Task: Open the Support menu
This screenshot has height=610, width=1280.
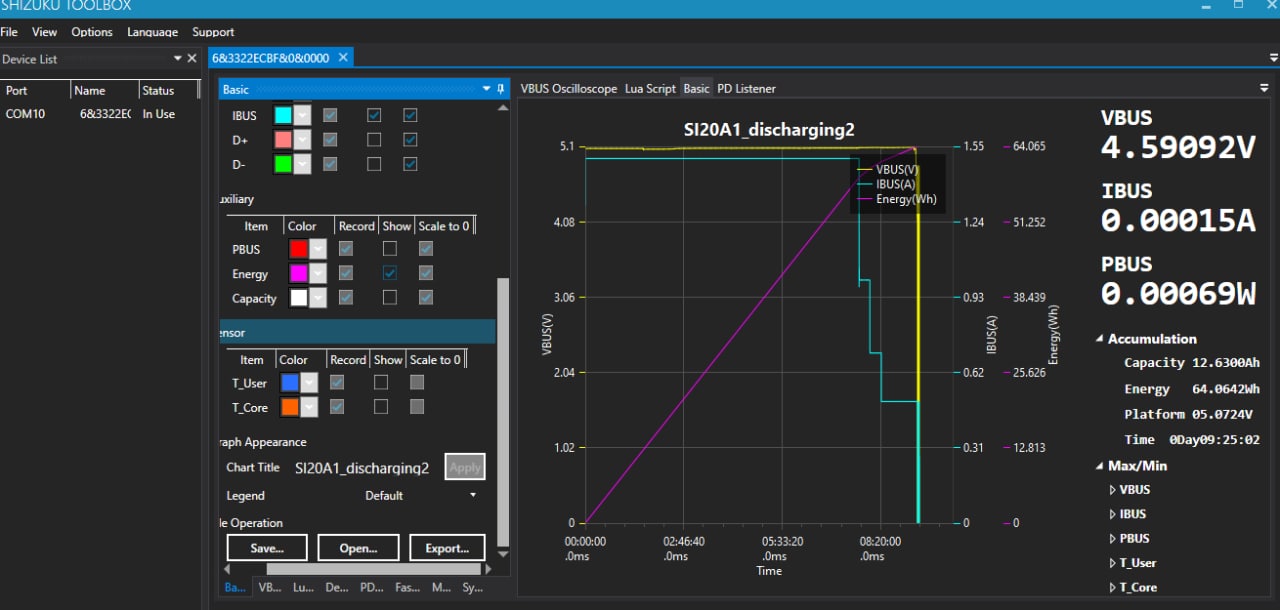Action: (213, 32)
